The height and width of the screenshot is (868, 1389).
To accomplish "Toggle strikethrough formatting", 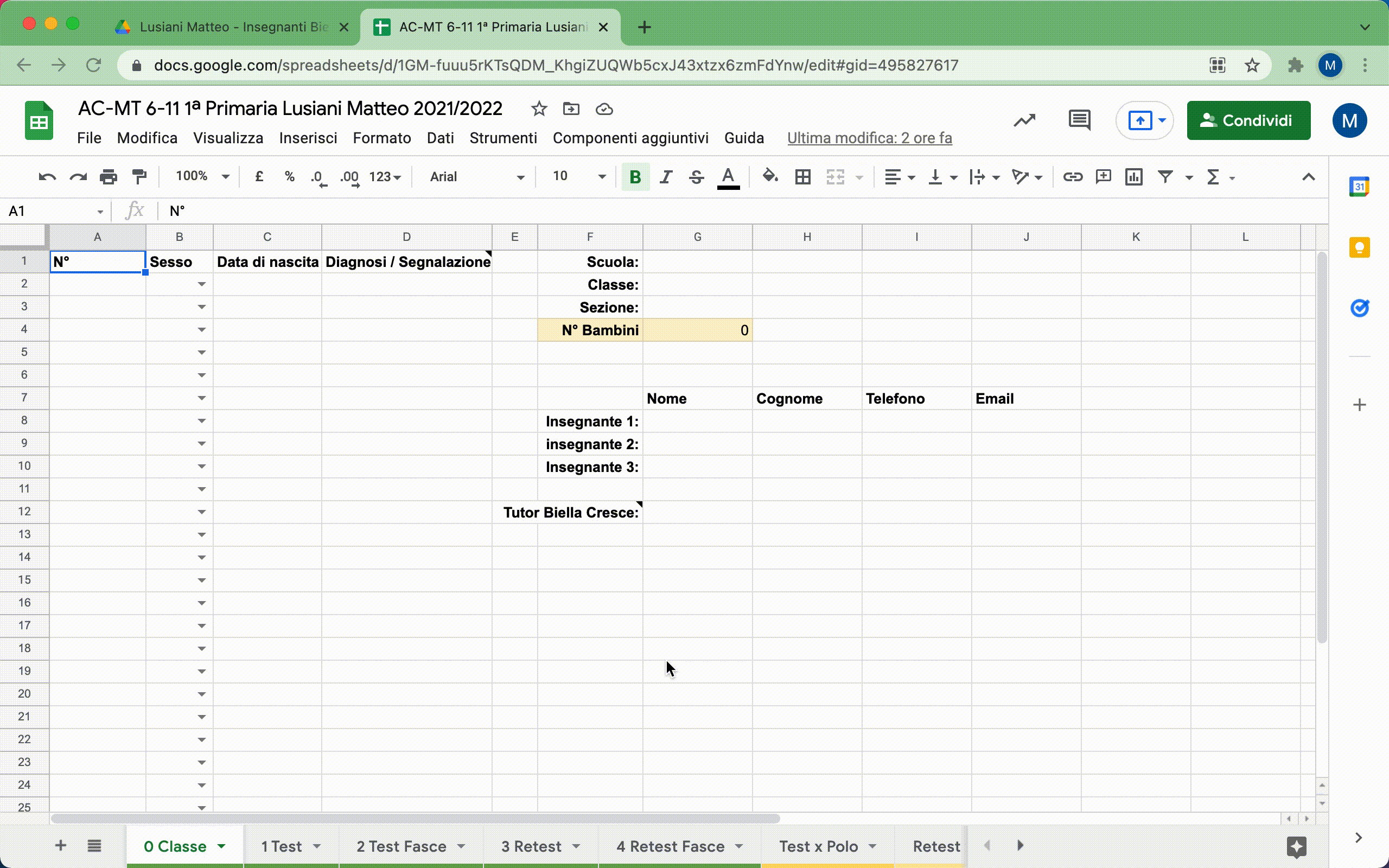I will 696,177.
